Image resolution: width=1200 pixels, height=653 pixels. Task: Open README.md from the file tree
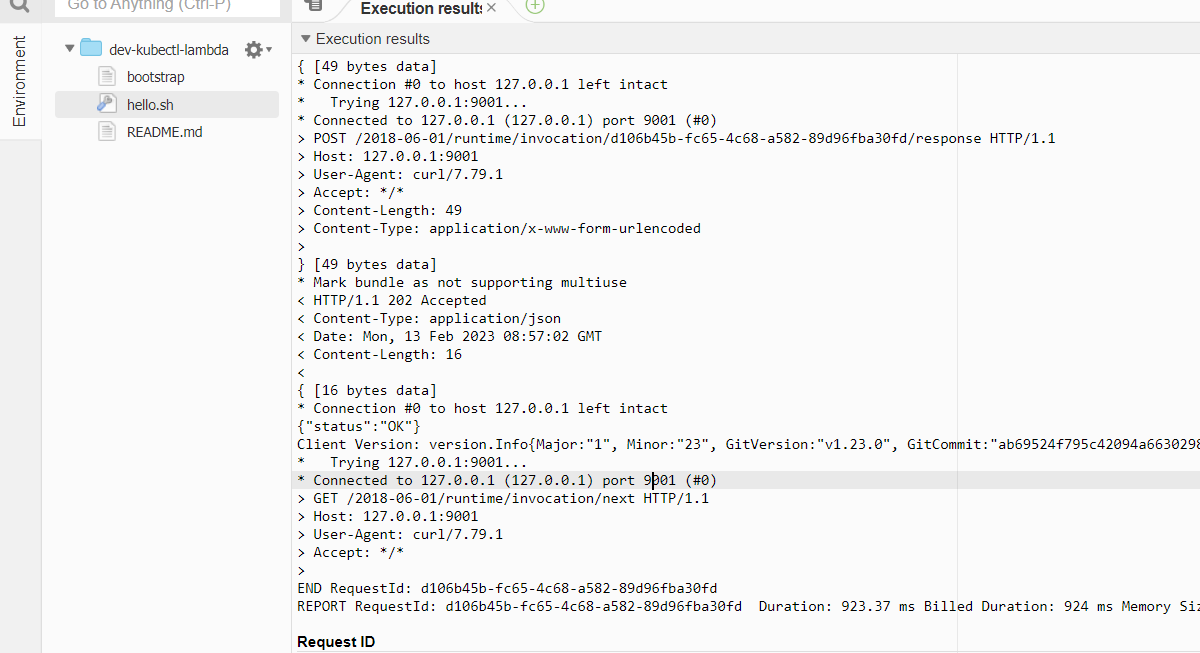pos(164,132)
